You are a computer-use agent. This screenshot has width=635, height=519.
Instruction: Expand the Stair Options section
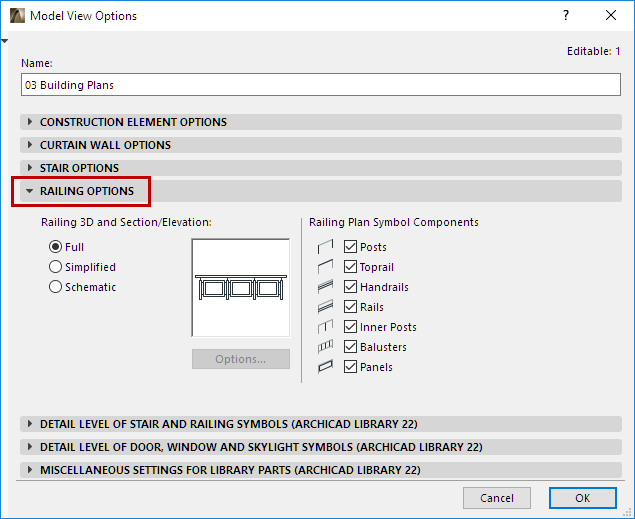(x=321, y=168)
